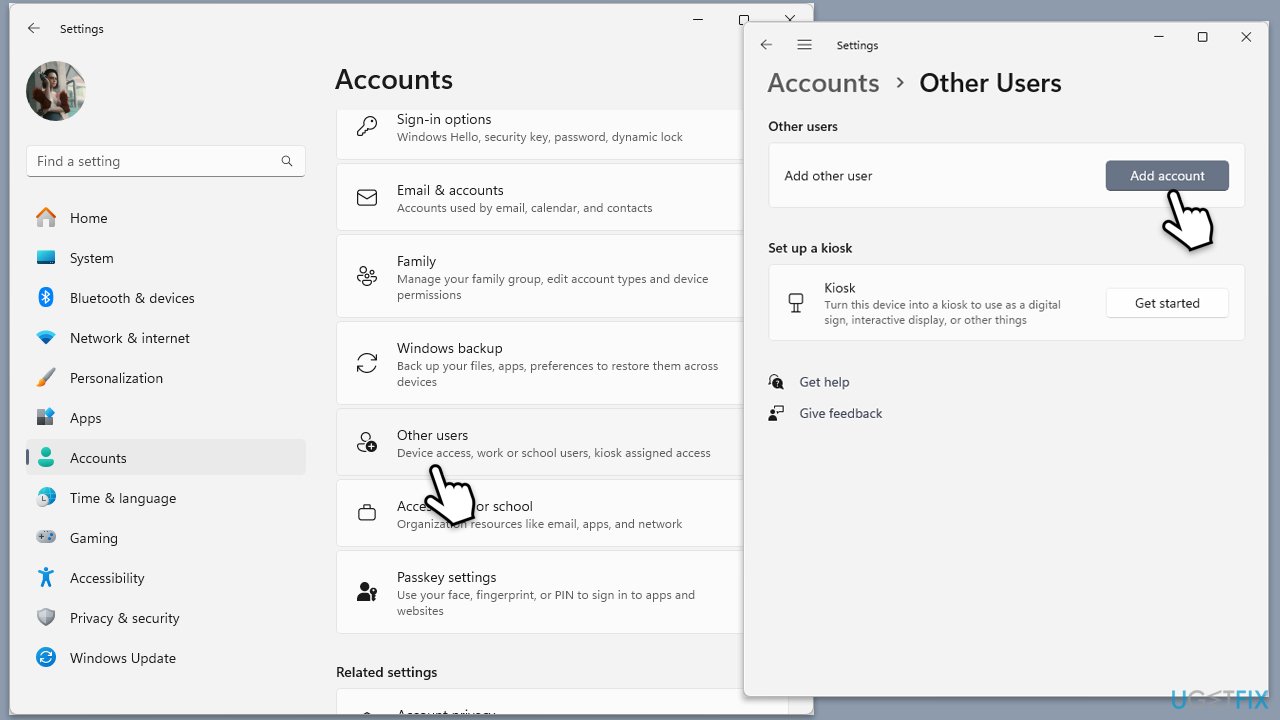This screenshot has width=1280, height=720.
Task: Select Accounts in the sidebar
Action: (166, 458)
